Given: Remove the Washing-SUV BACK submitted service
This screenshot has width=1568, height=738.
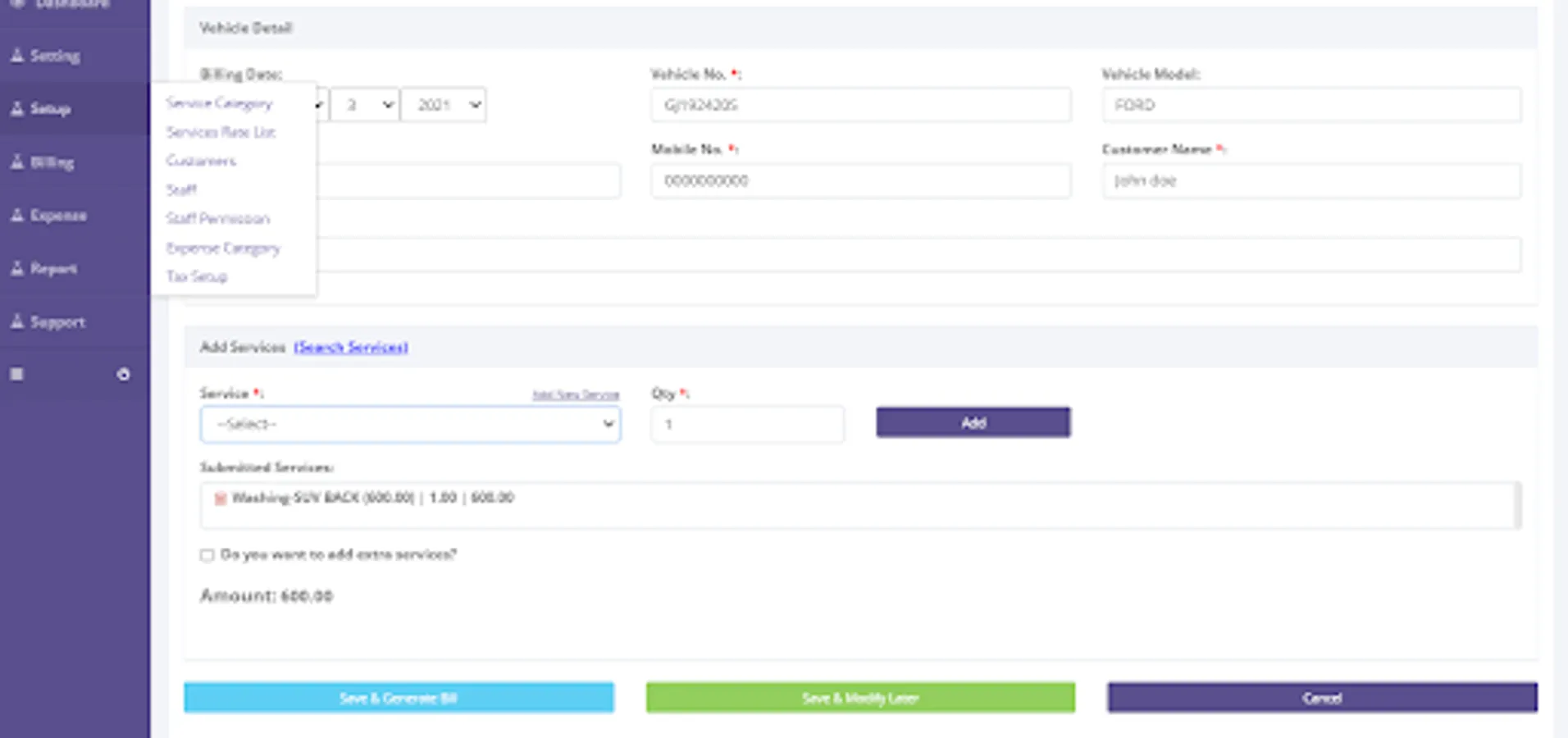Looking at the screenshot, I should [x=220, y=498].
